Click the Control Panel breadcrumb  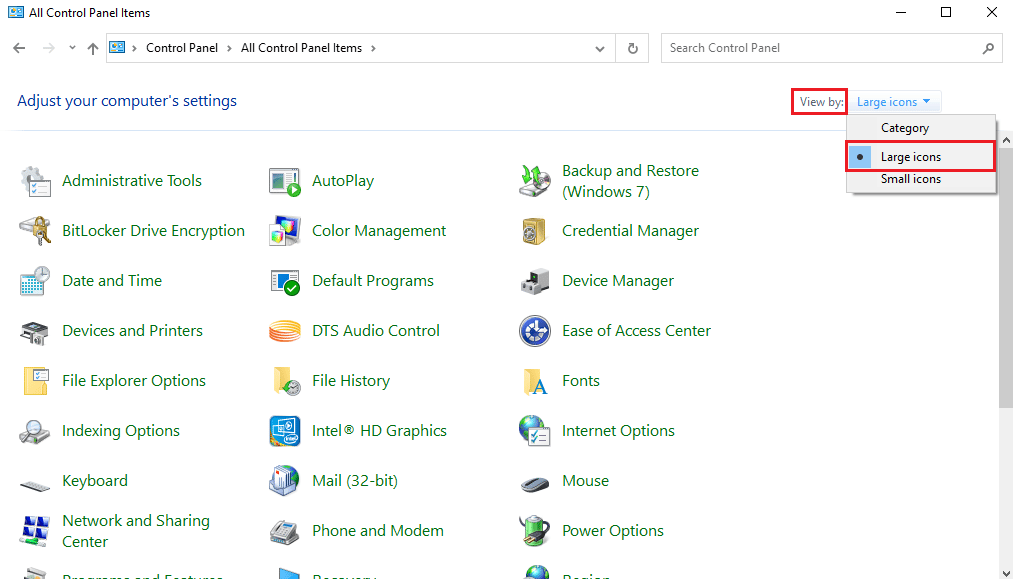[x=182, y=48]
